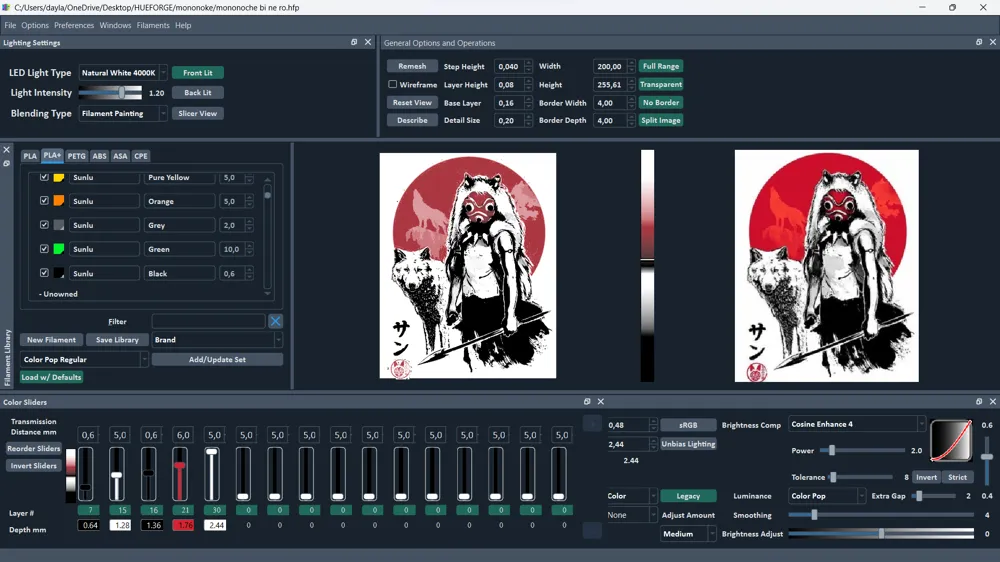
Task: Open the Medium adjust amount dropdown
Action: click(x=688, y=534)
